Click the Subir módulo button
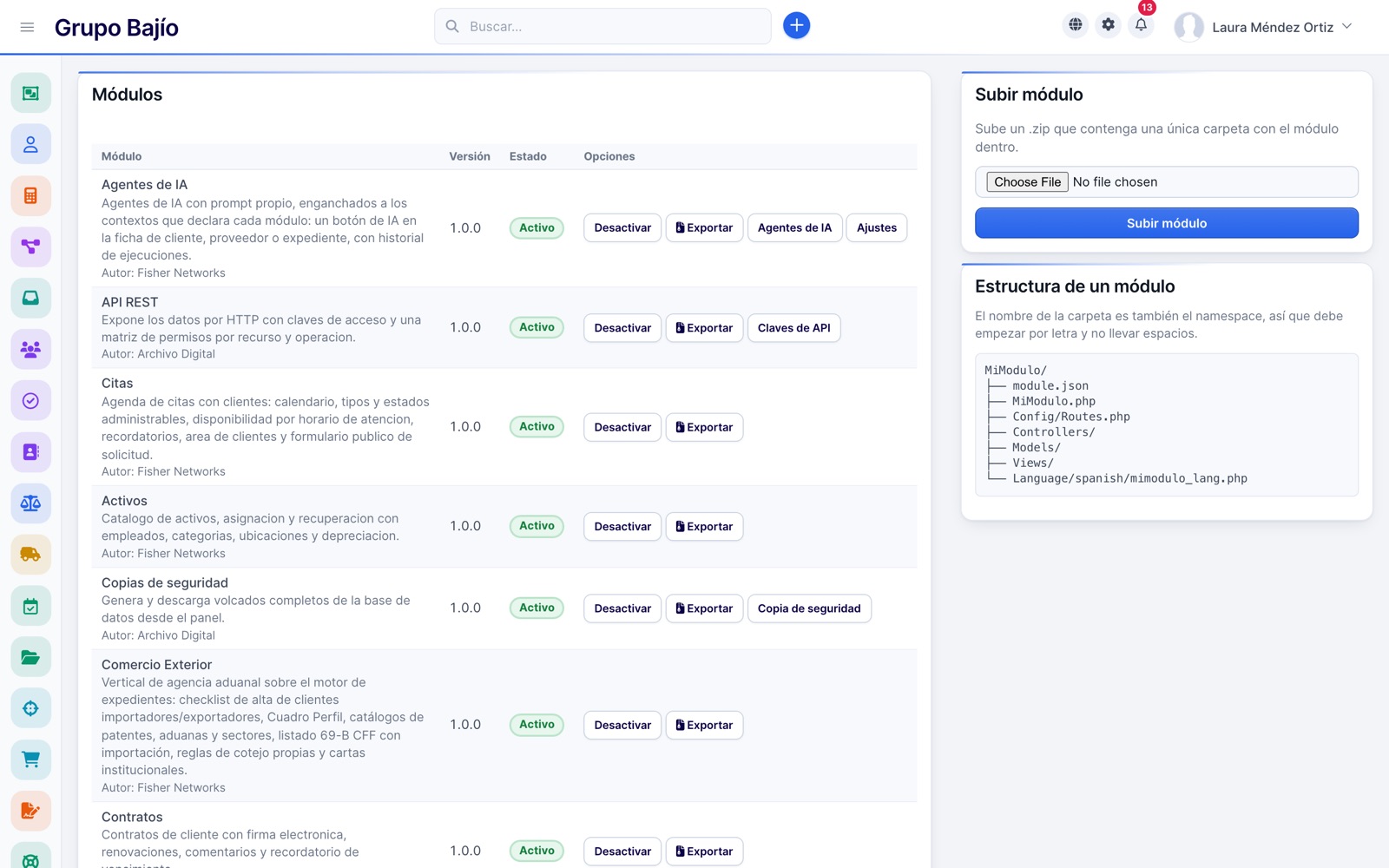1389x868 pixels. pyautogui.click(x=1166, y=223)
